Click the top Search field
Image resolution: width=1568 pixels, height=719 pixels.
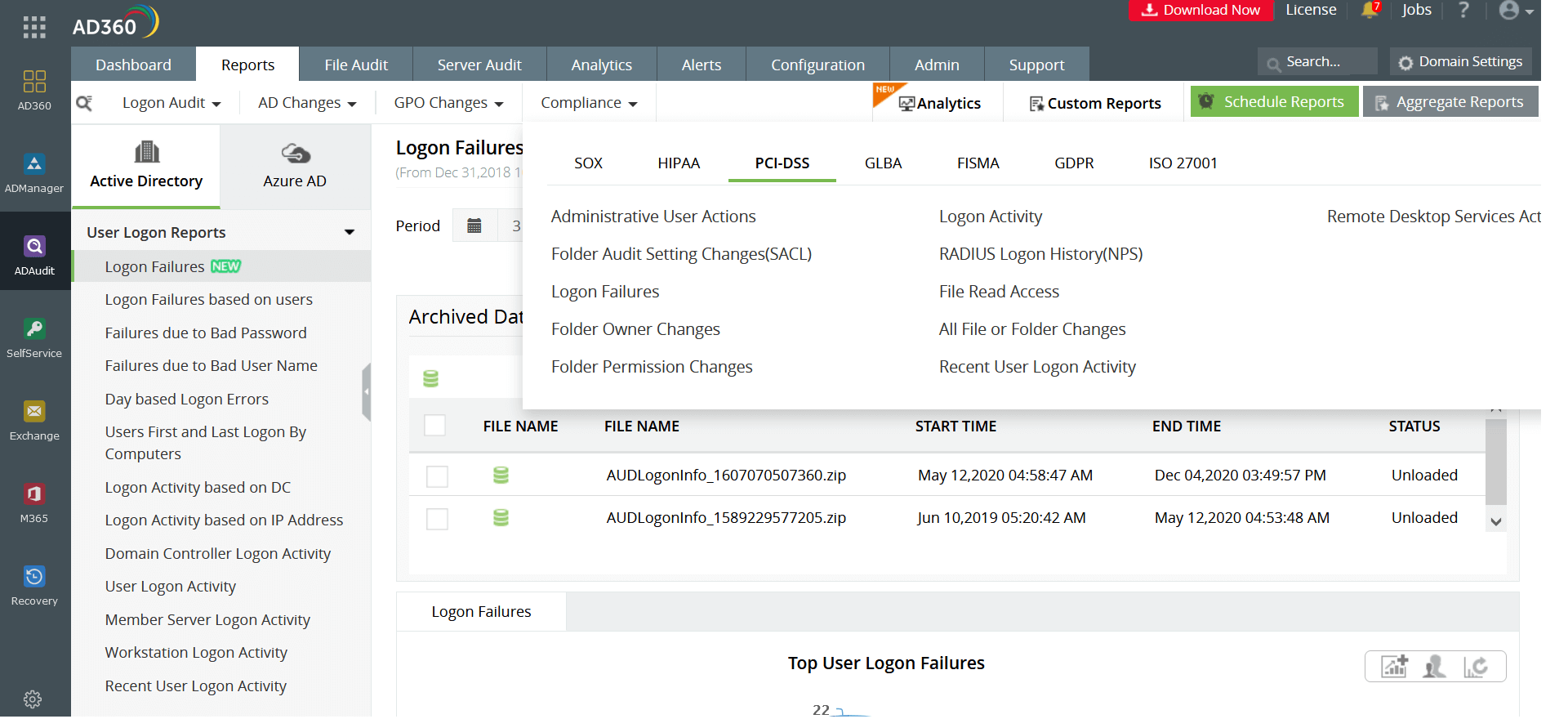pyautogui.click(x=1317, y=61)
